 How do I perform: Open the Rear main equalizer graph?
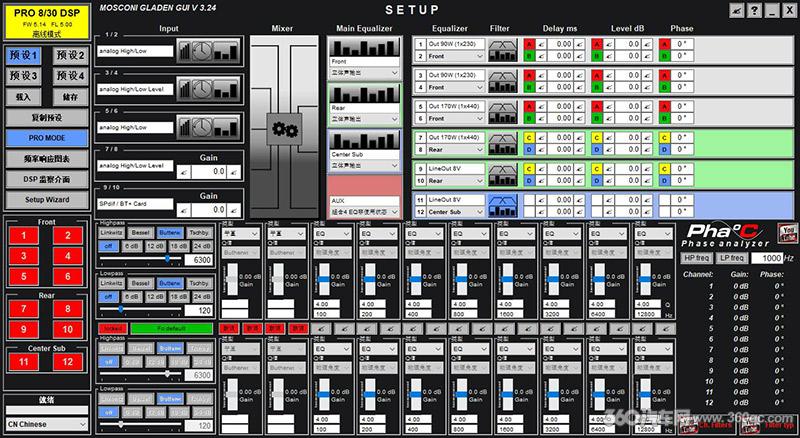364,94
